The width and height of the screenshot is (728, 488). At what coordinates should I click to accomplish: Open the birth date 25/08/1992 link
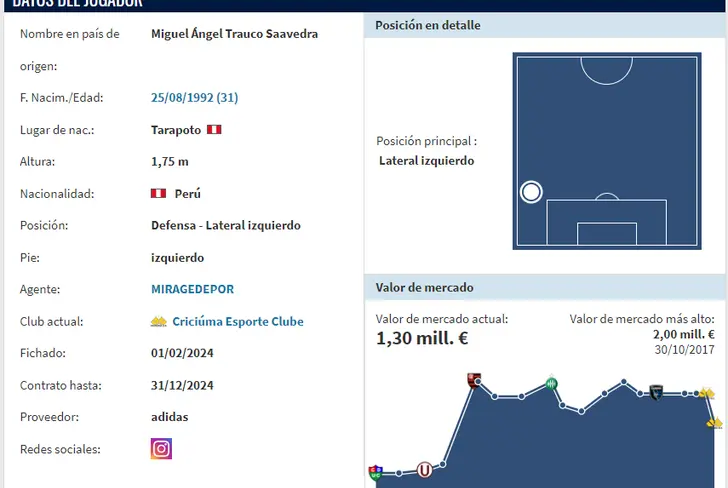tap(194, 98)
